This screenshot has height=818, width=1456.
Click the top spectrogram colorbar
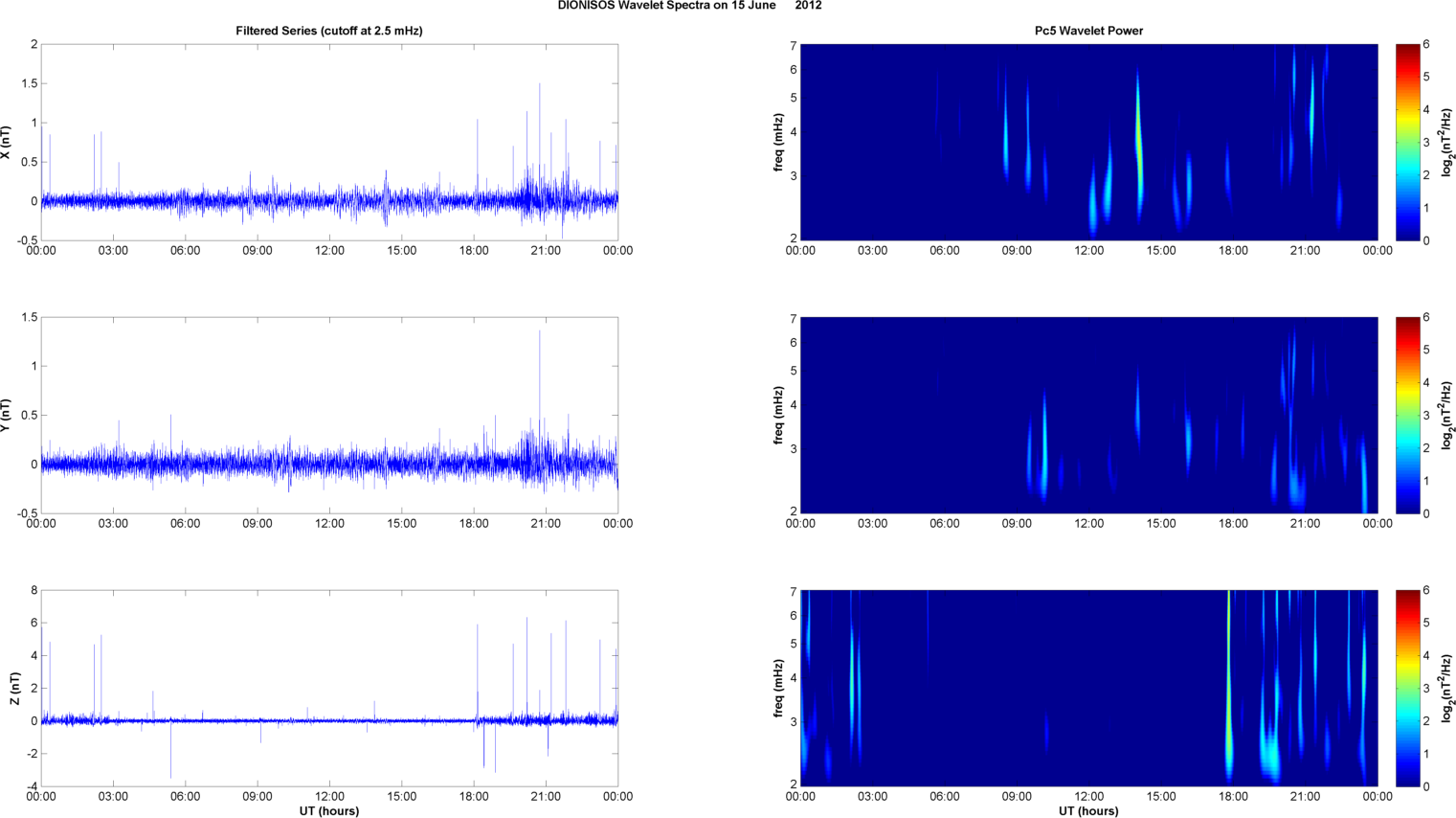click(1406, 142)
